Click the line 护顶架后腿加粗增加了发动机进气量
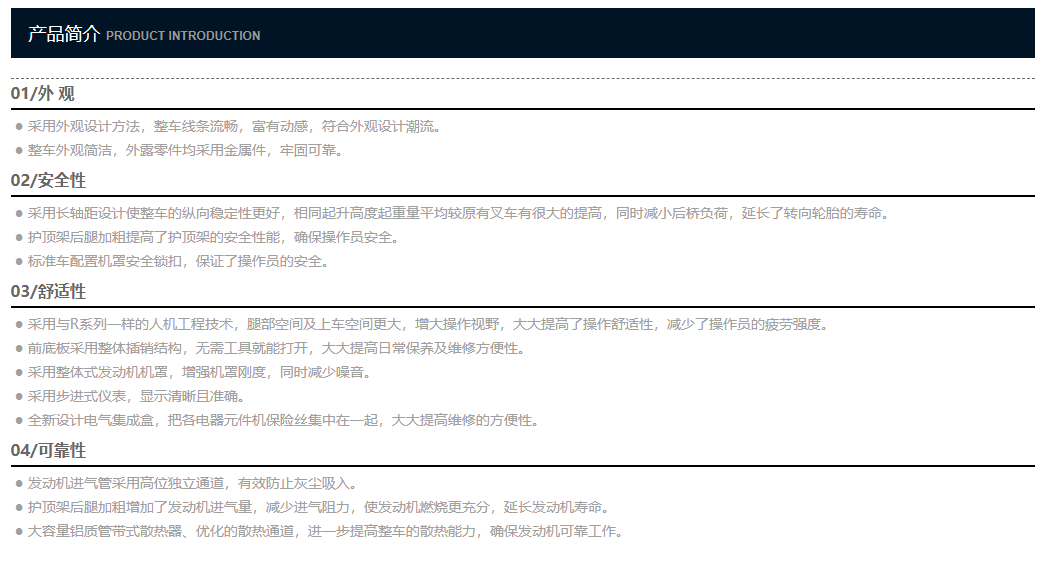The width and height of the screenshot is (1058, 561). [x=318, y=507]
